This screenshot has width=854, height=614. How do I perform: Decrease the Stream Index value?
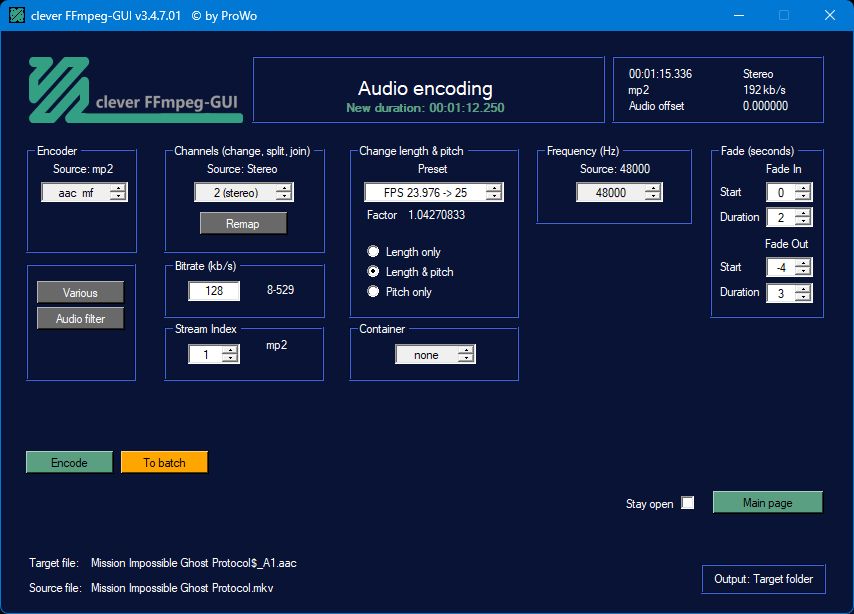[230, 359]
